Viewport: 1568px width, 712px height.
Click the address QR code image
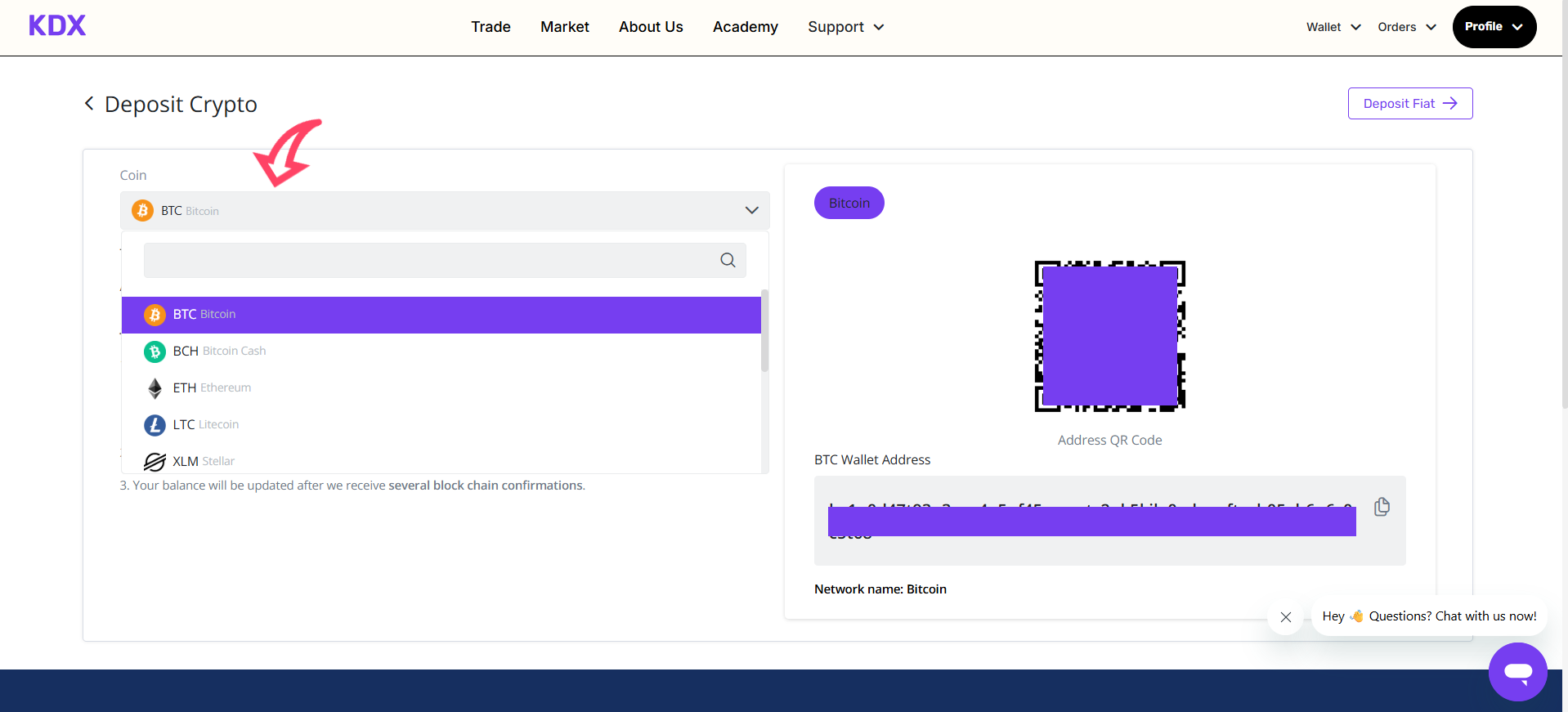(x=1109, y=336)
